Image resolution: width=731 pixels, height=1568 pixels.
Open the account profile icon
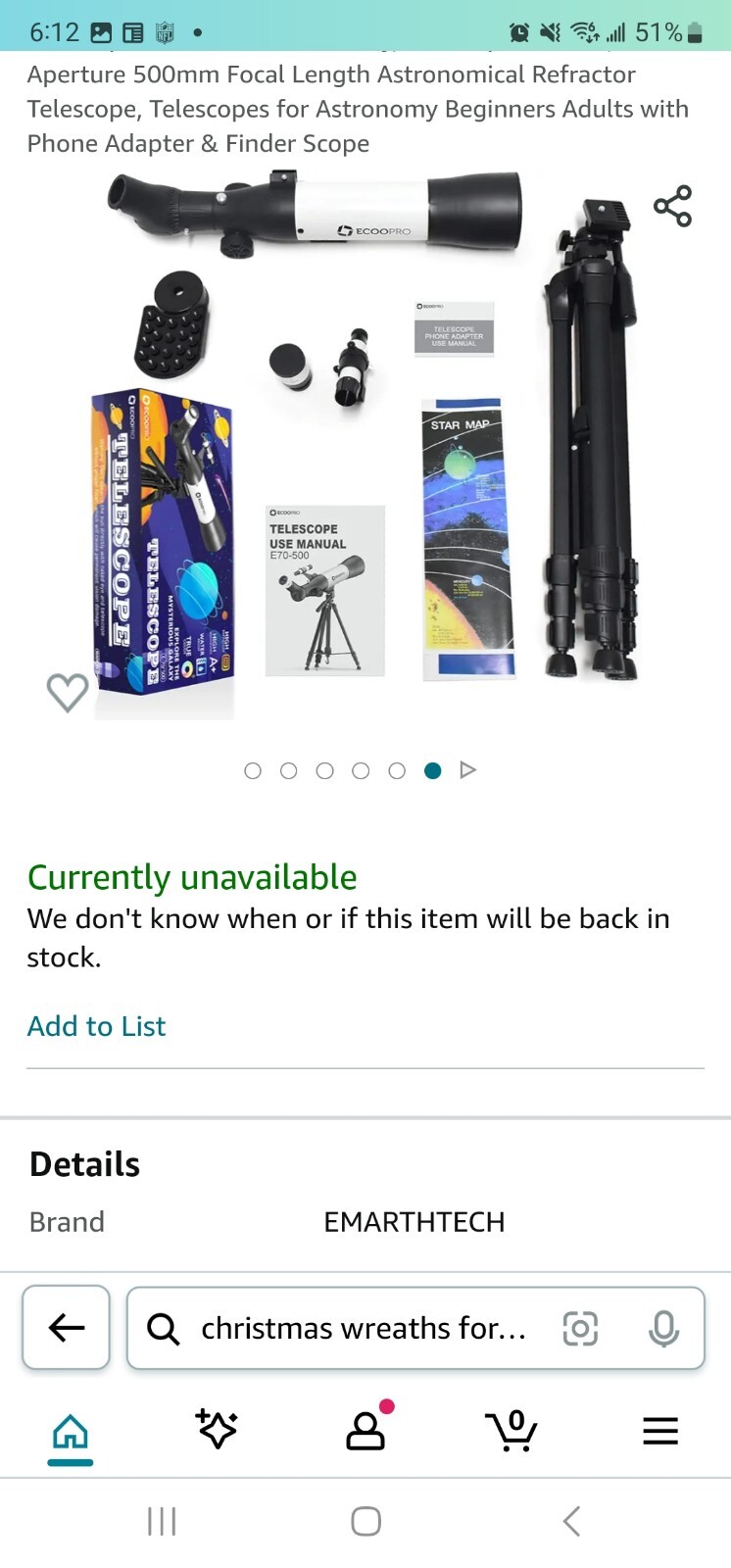tap(366, 1429)
